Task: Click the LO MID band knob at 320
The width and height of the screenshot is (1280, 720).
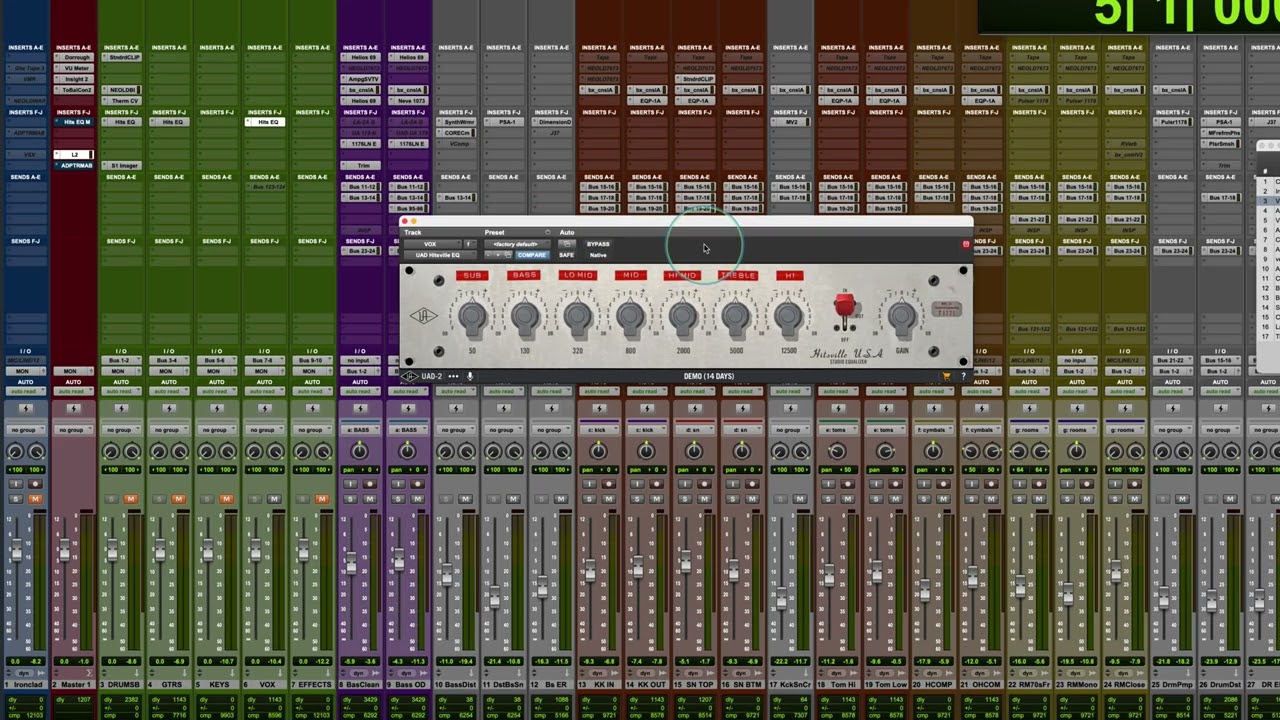Action: 578,317
